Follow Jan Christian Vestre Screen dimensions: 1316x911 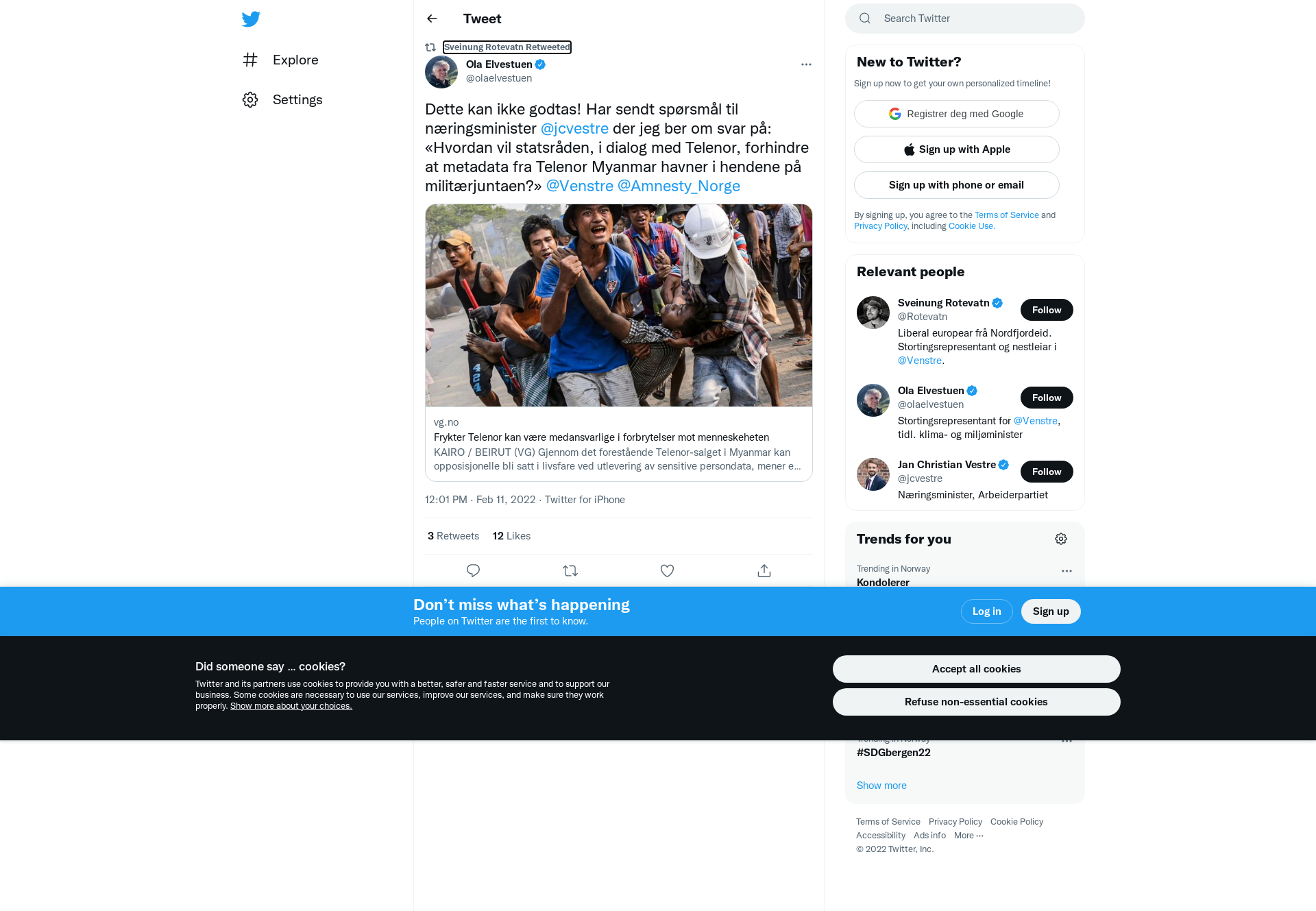click(1047, 472)
